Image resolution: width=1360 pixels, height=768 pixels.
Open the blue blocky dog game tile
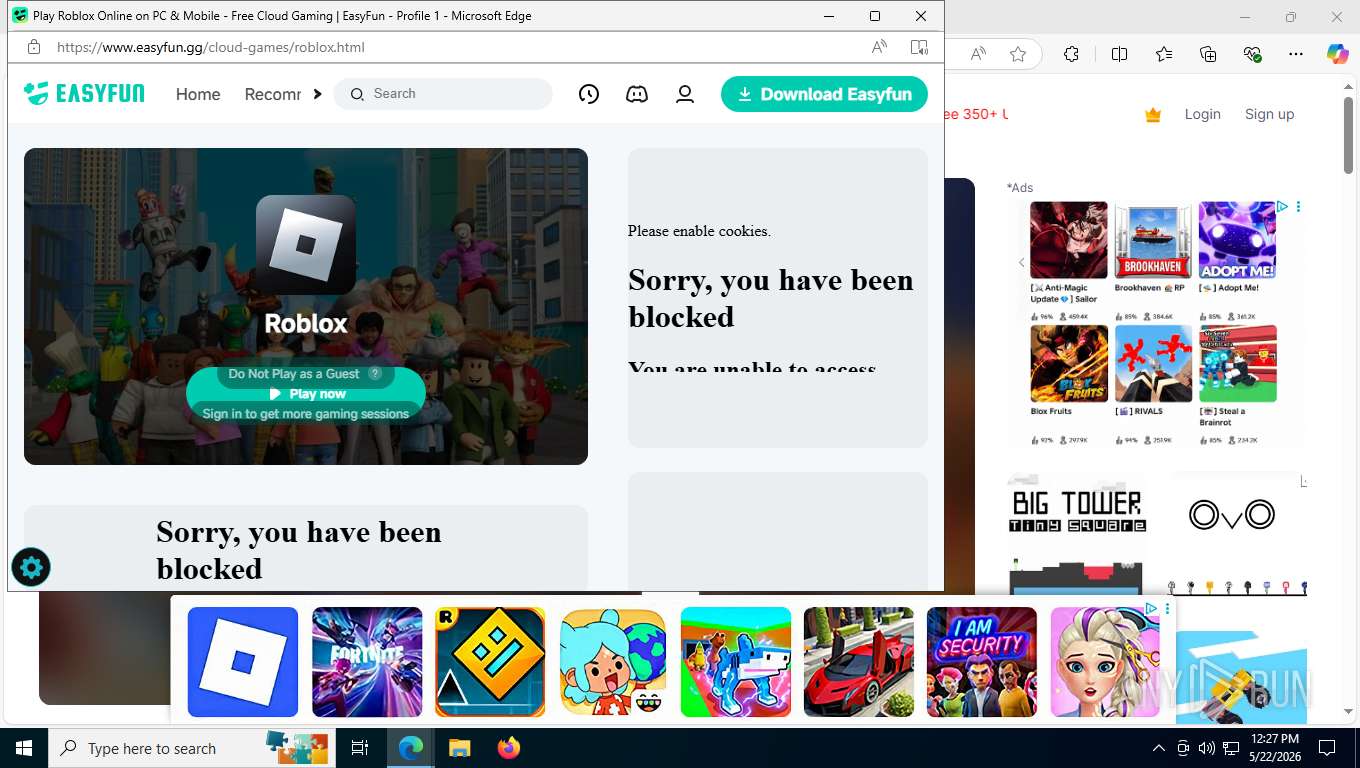click(x=736, y=662)
